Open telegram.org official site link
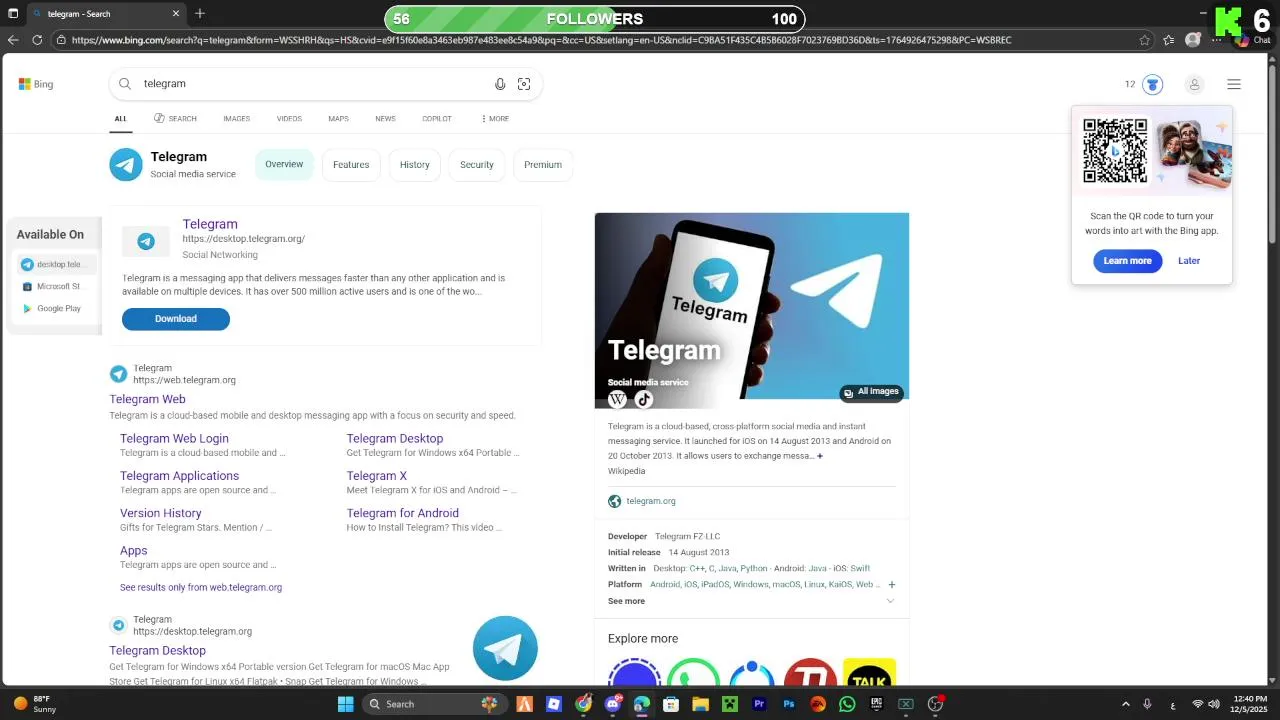The width and height of the screenshot is (1280, 720). (650, 501)
